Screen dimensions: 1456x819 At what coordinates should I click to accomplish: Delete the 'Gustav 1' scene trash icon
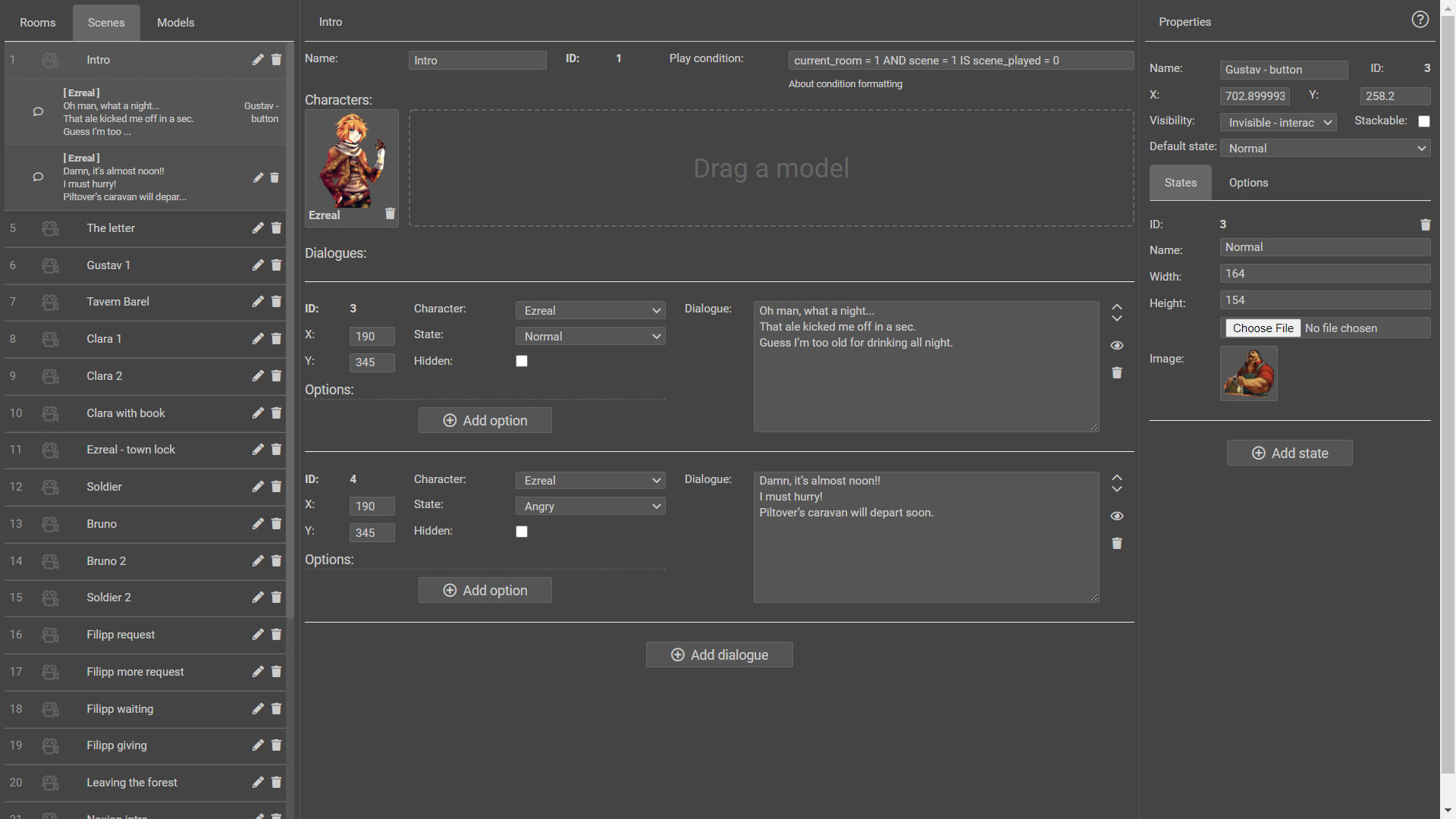pyautogui.click(x=276, y=265)
